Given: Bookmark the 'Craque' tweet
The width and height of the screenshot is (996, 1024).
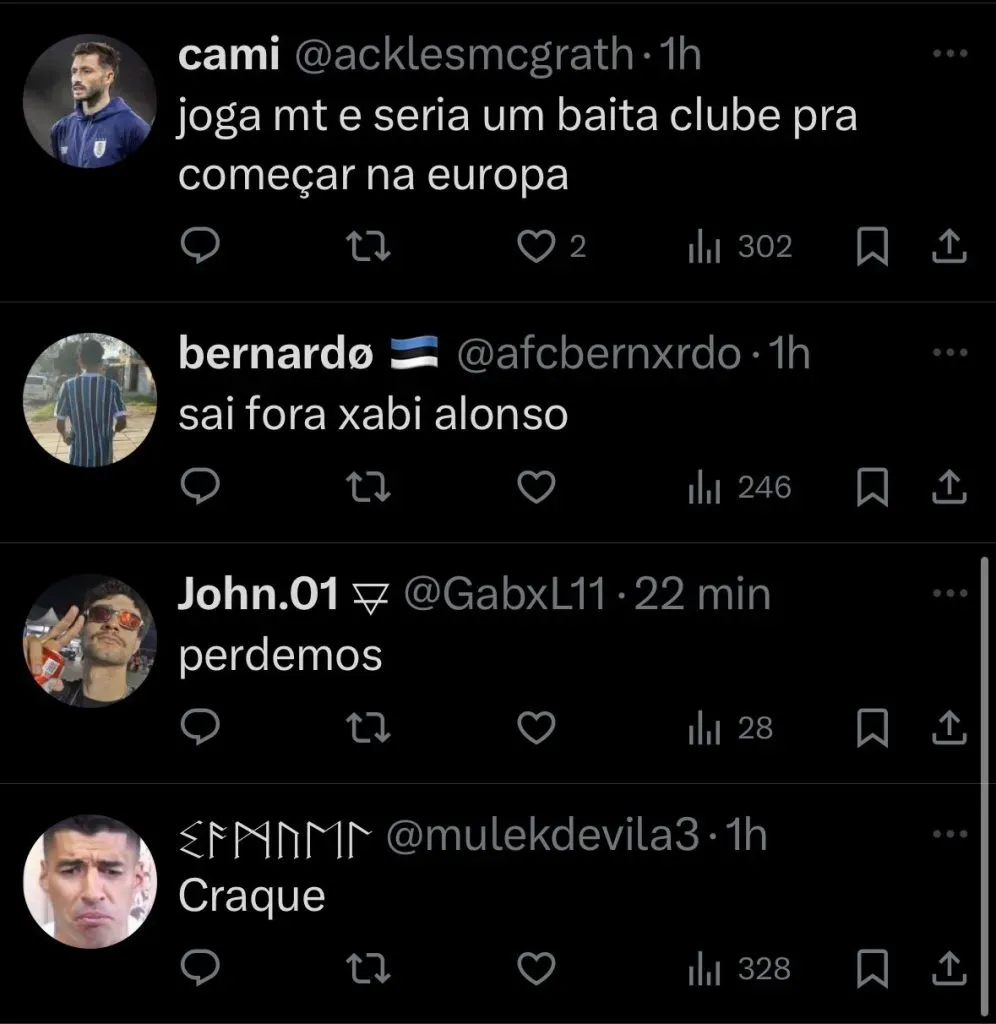Looking at the screenshot, I should point(872,969).
